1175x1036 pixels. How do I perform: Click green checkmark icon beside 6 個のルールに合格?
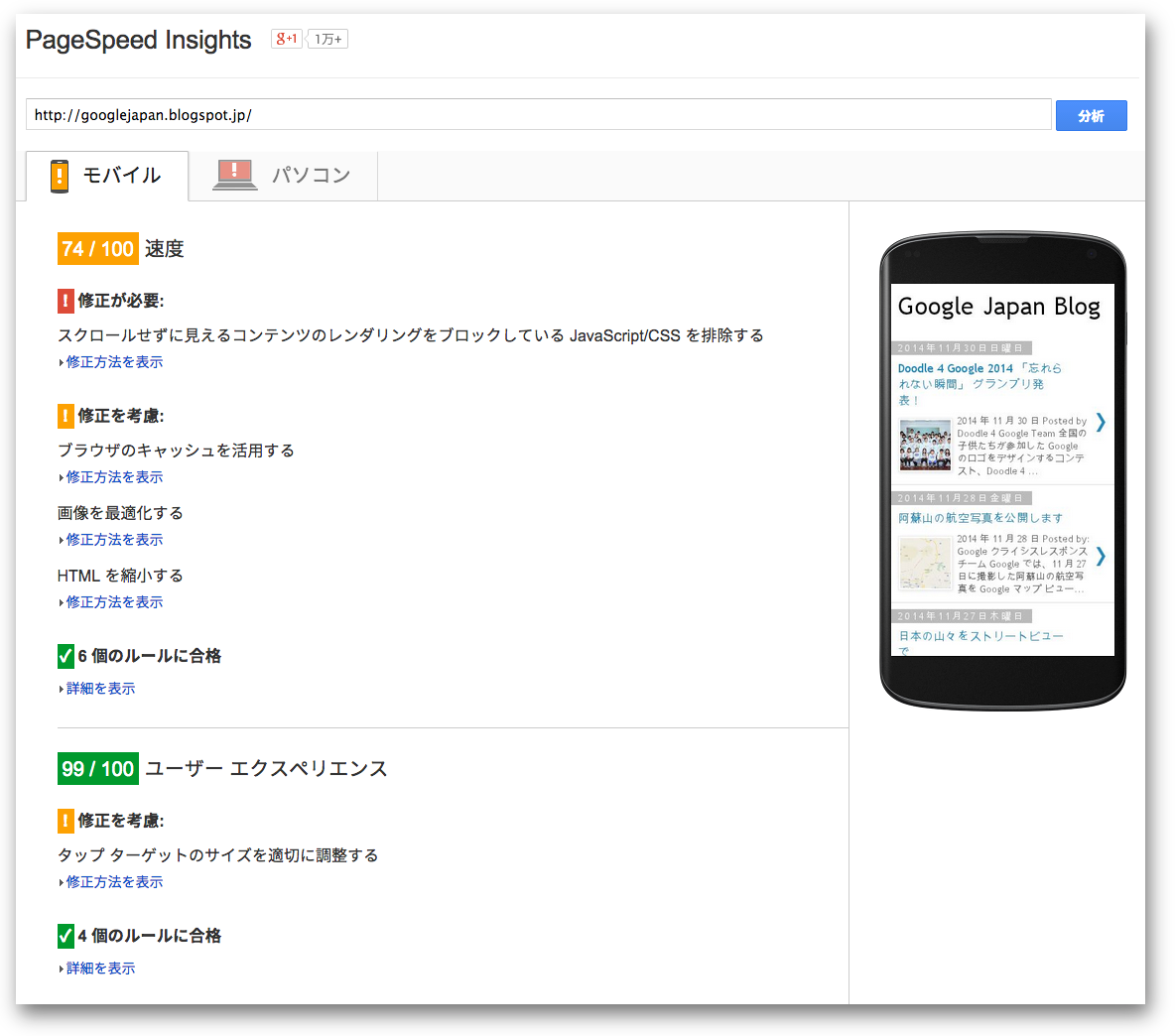coord(65,656)
